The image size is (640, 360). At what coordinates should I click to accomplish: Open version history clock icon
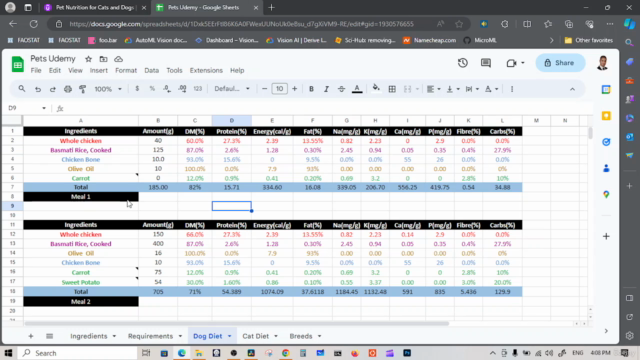click(462, 63)
